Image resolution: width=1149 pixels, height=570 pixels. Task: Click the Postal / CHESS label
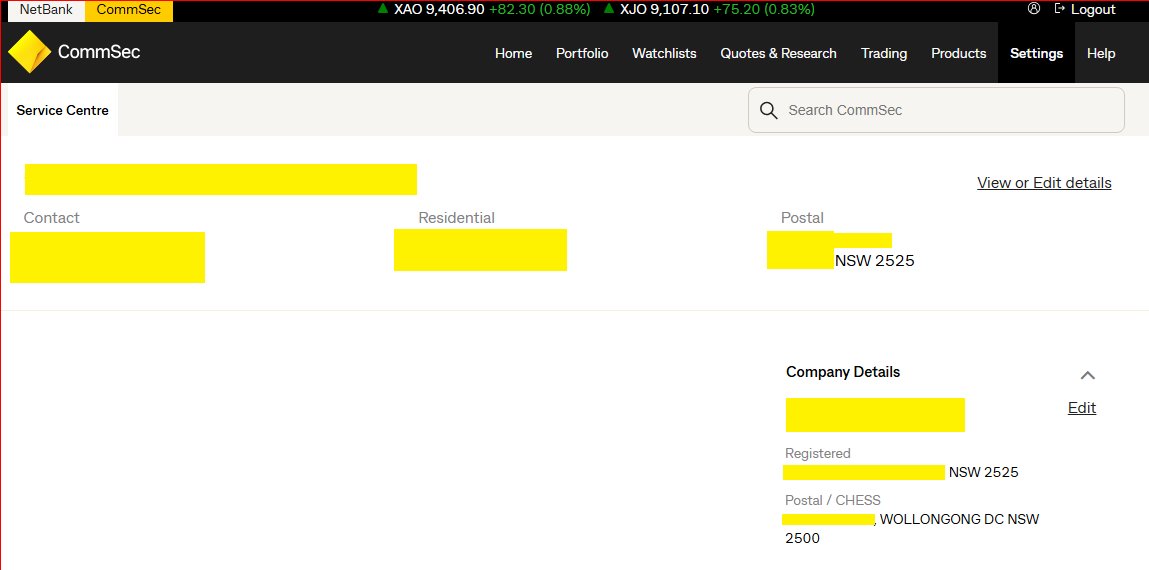(832, 500)
